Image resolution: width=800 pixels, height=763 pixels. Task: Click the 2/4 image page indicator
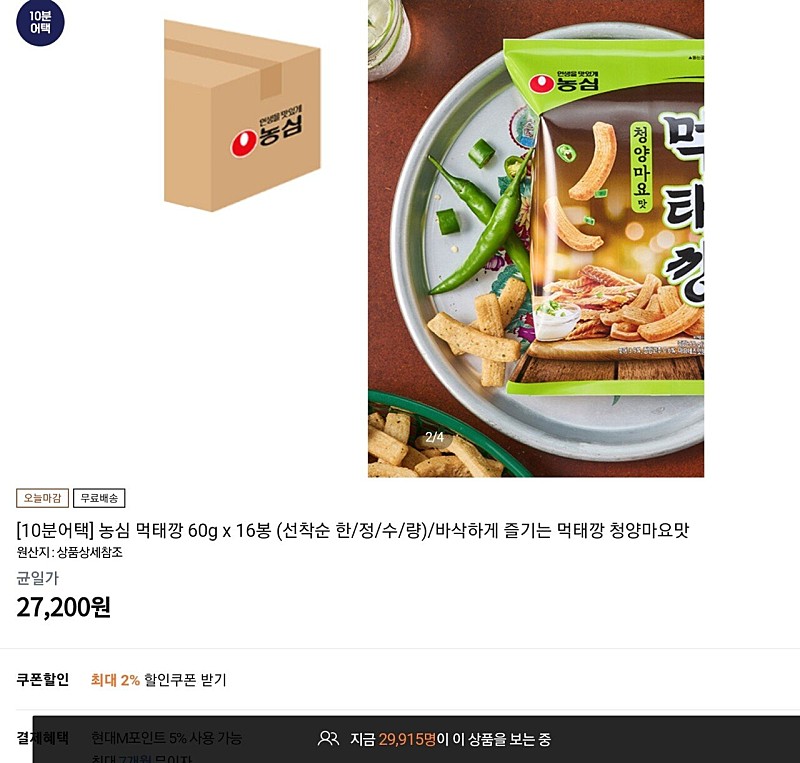pos(434,437)
